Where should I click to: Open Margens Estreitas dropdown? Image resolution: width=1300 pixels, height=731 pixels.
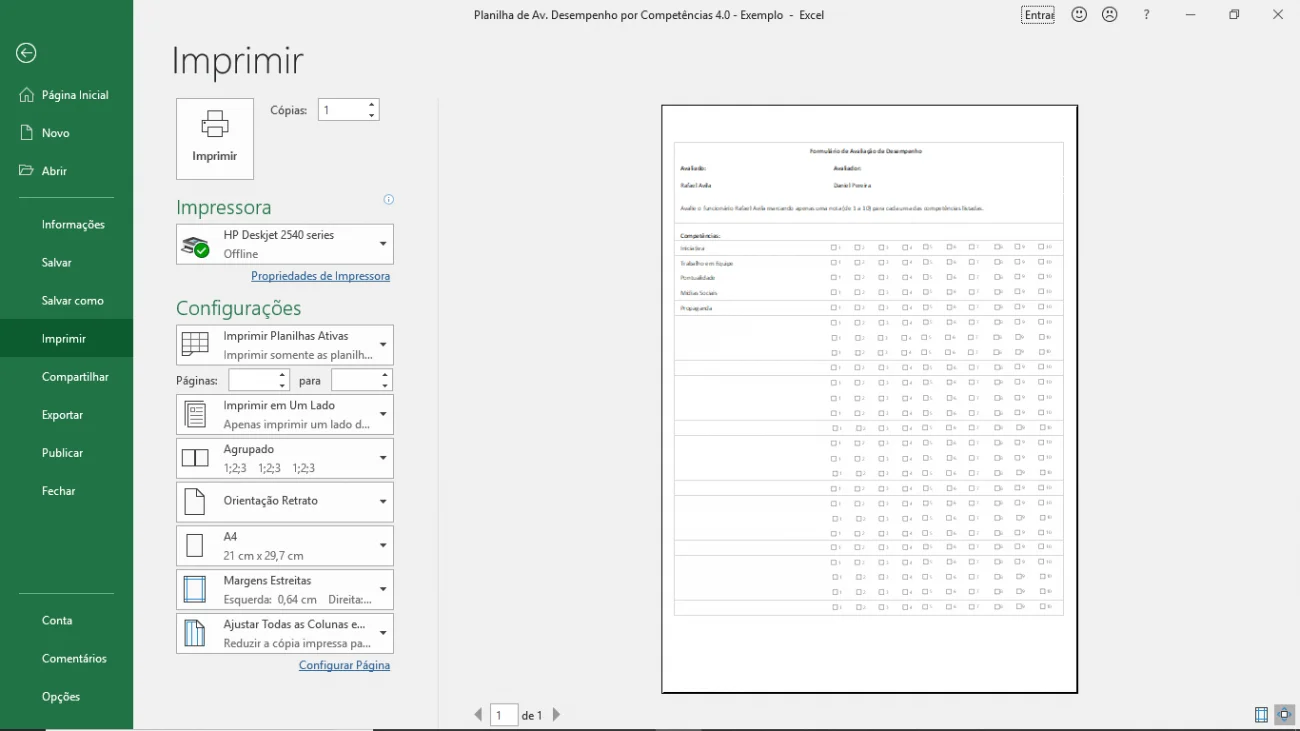[285, 590]
